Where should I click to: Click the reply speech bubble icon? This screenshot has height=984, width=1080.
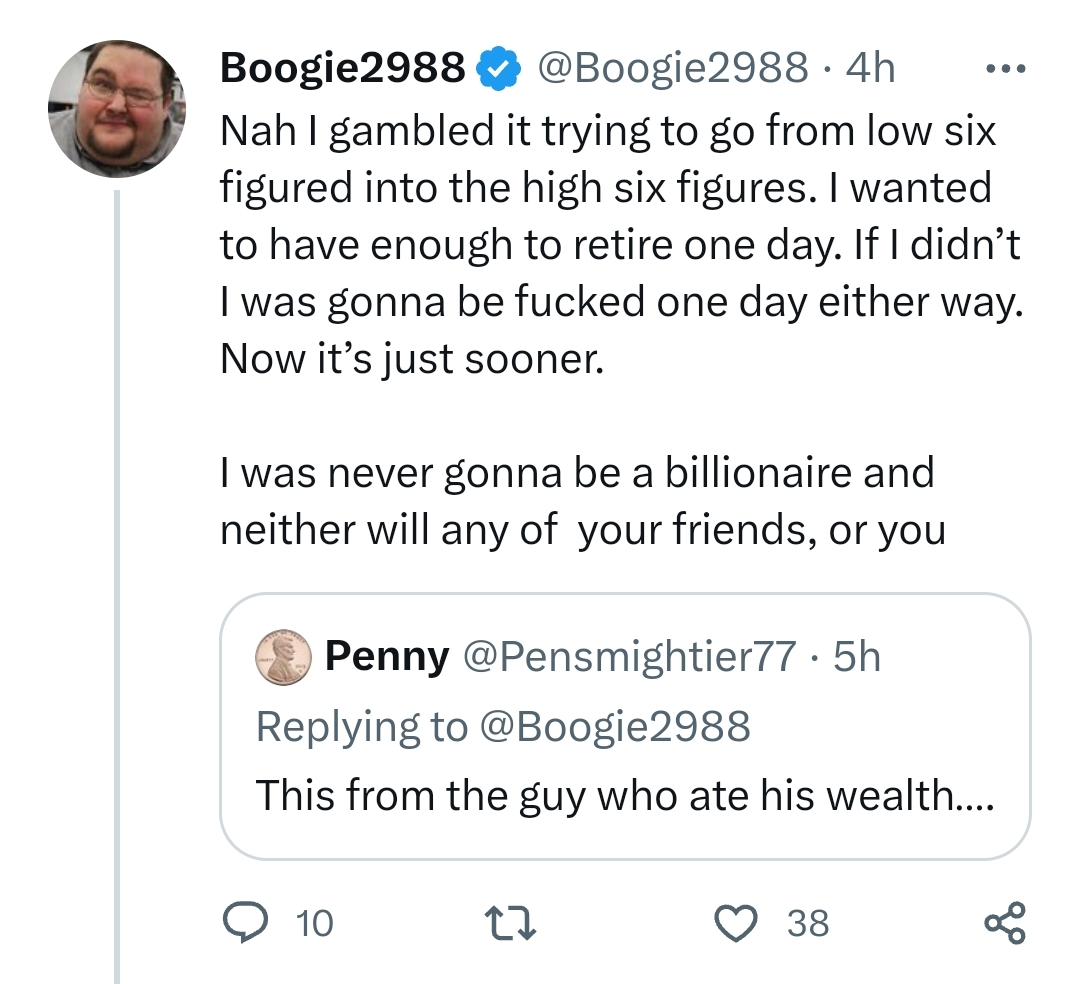coord(242,922)
